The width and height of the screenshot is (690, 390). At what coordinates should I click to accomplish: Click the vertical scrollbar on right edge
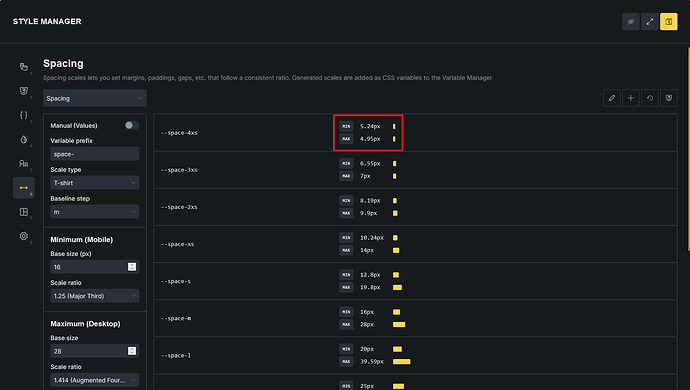click(x=688, y=150)
